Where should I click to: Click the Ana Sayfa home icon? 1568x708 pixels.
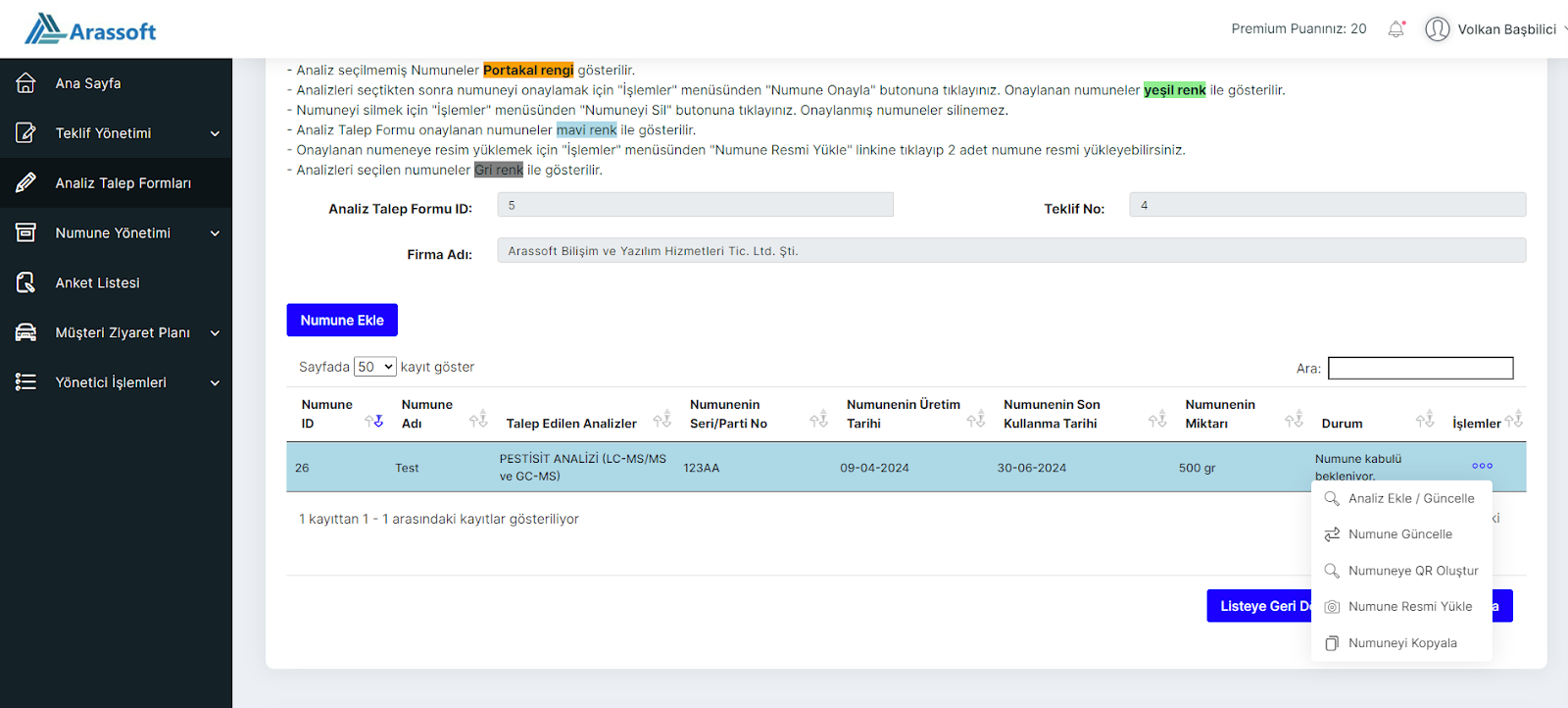[x=26, y=83]
